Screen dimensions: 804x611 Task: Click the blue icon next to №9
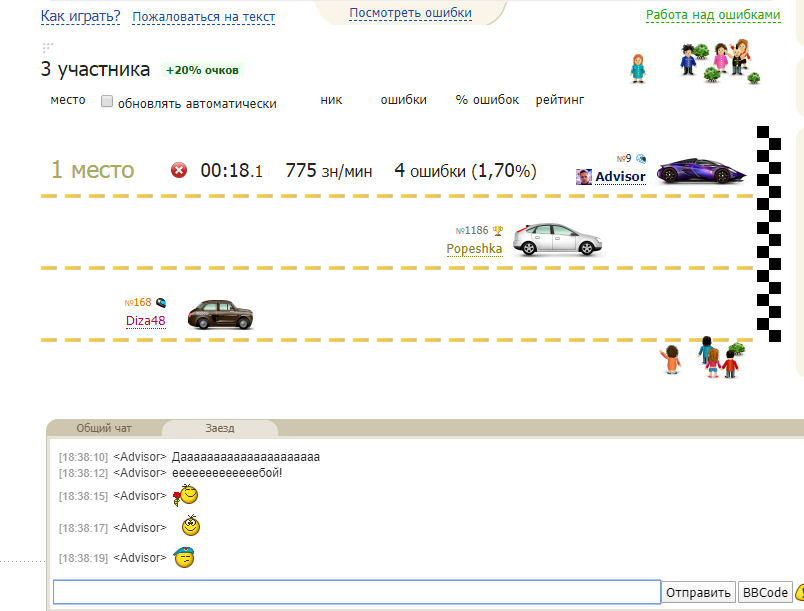coord(641,159)
